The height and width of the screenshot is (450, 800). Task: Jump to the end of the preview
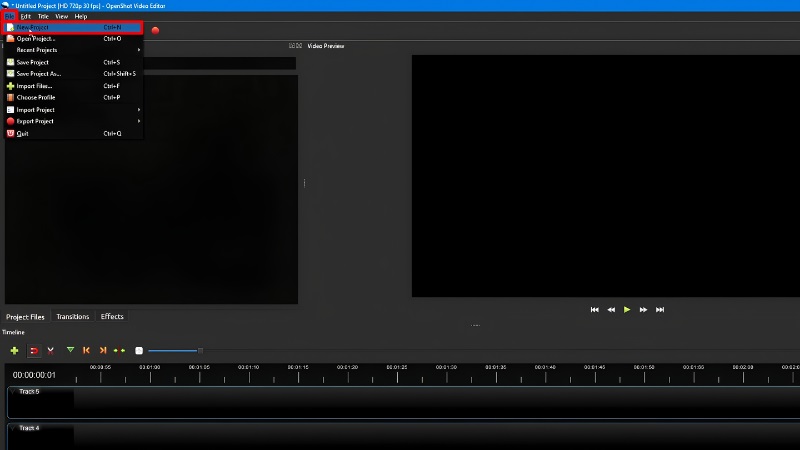pos(660,310)
